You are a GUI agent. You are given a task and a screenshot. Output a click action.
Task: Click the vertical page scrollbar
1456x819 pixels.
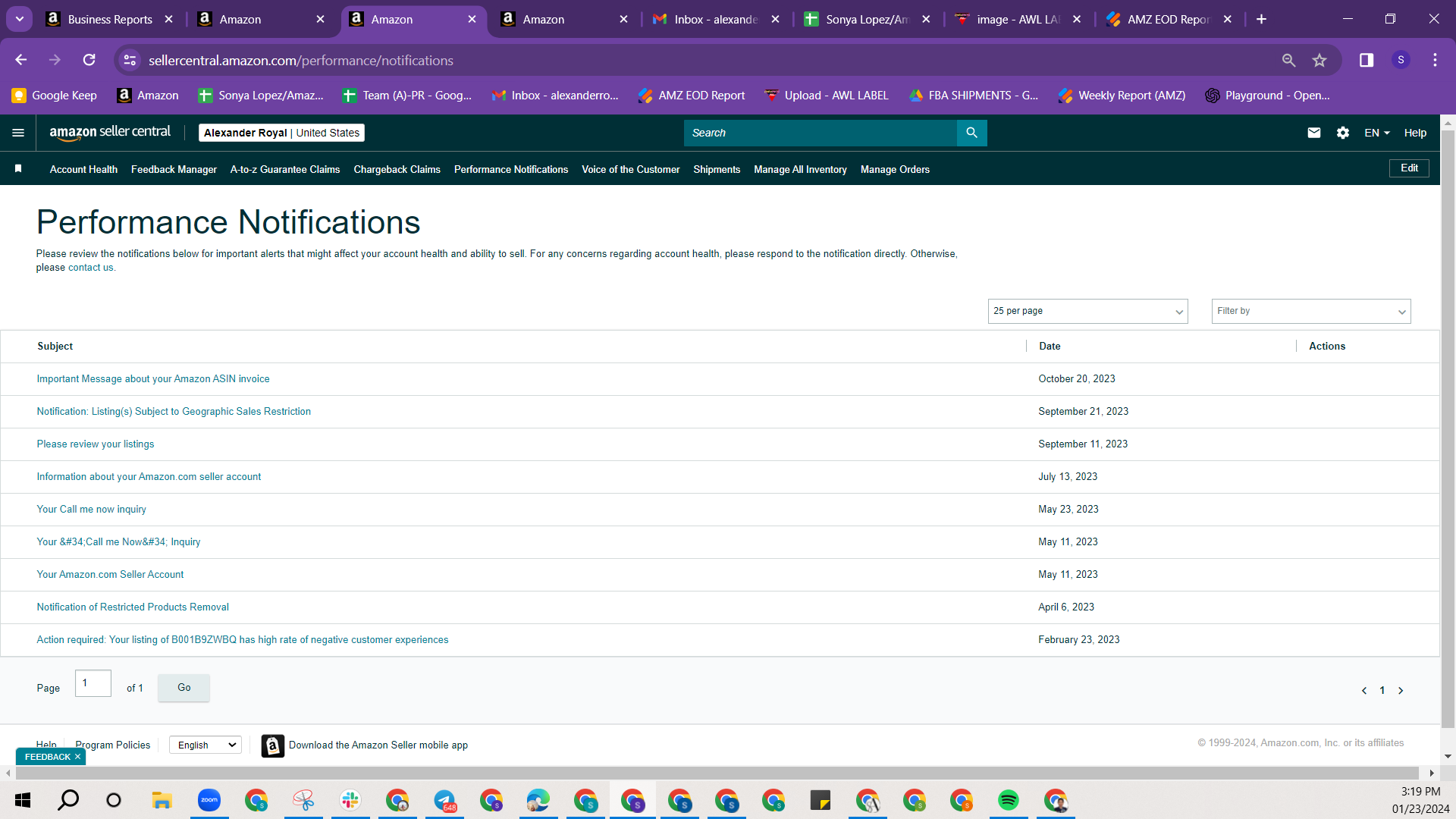pyautogui.click(x=1448, y=428)
